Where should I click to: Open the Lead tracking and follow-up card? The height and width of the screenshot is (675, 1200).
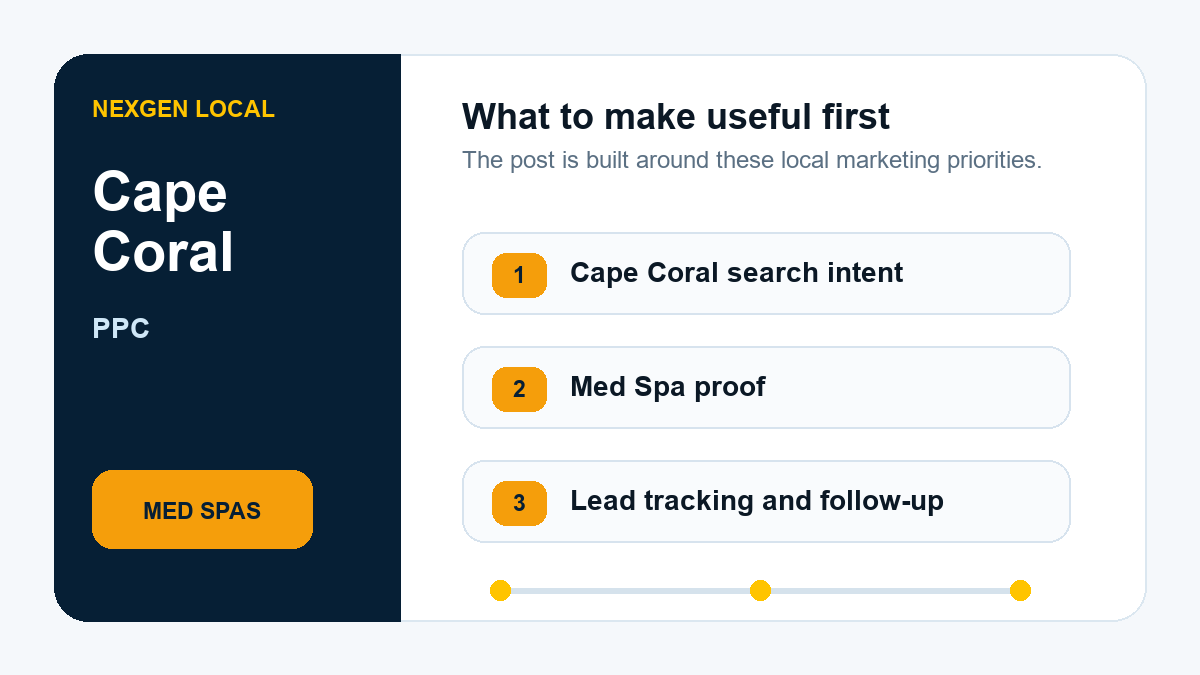(766, 502)
